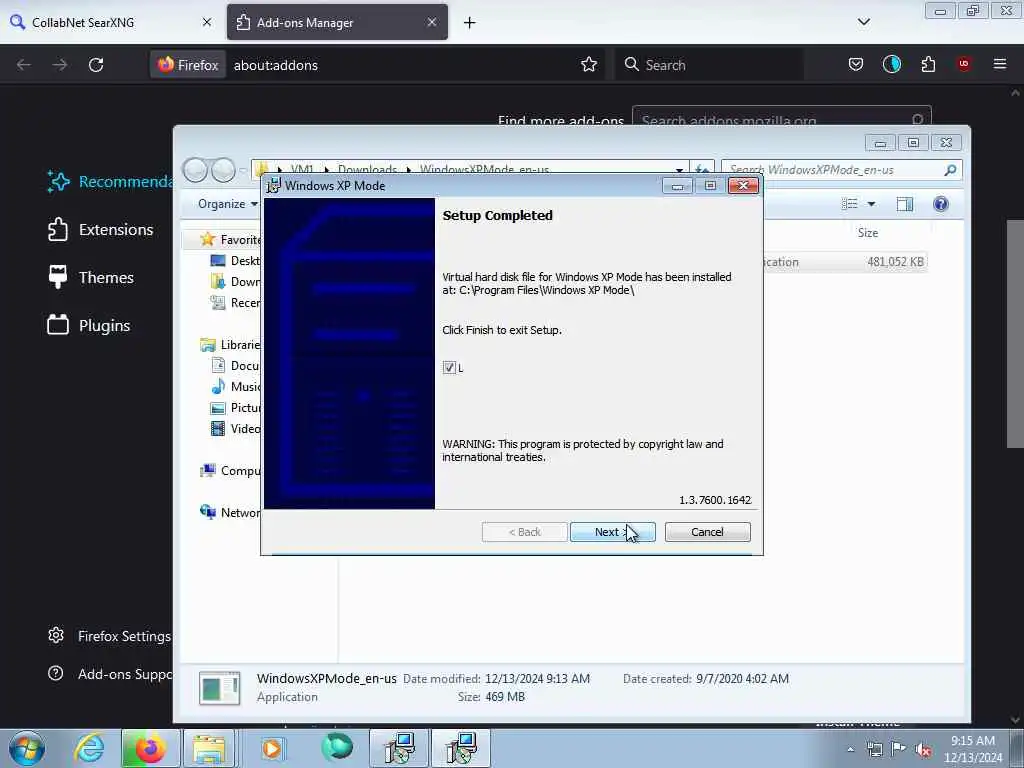Select Favorites in Explorer navigation pane
This screenshot has width=1024, height=768.
(230, 240)
